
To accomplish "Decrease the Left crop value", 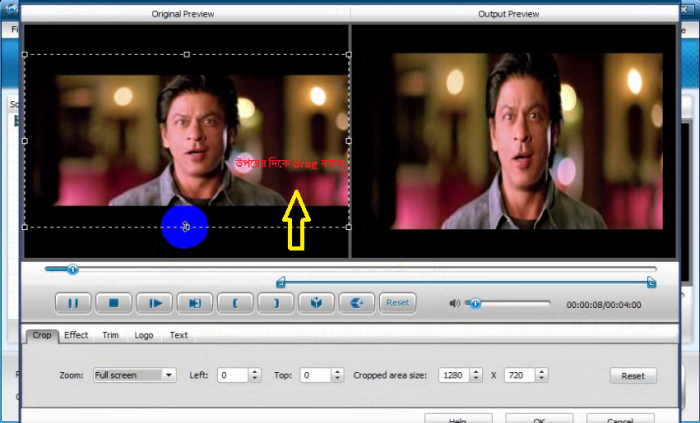I will pyautogui.click(x=254, y=379).
